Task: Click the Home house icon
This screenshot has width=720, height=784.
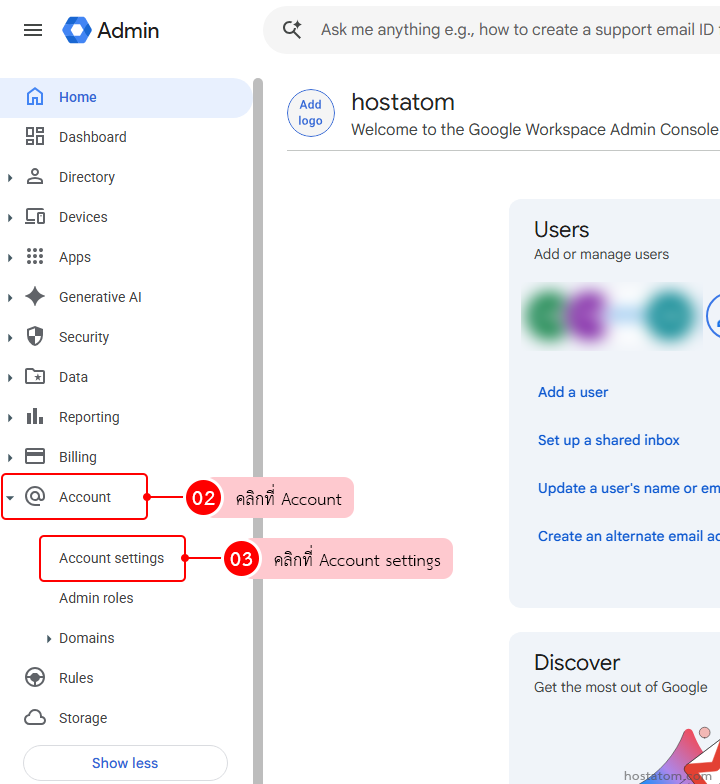Action: [34, 96]
